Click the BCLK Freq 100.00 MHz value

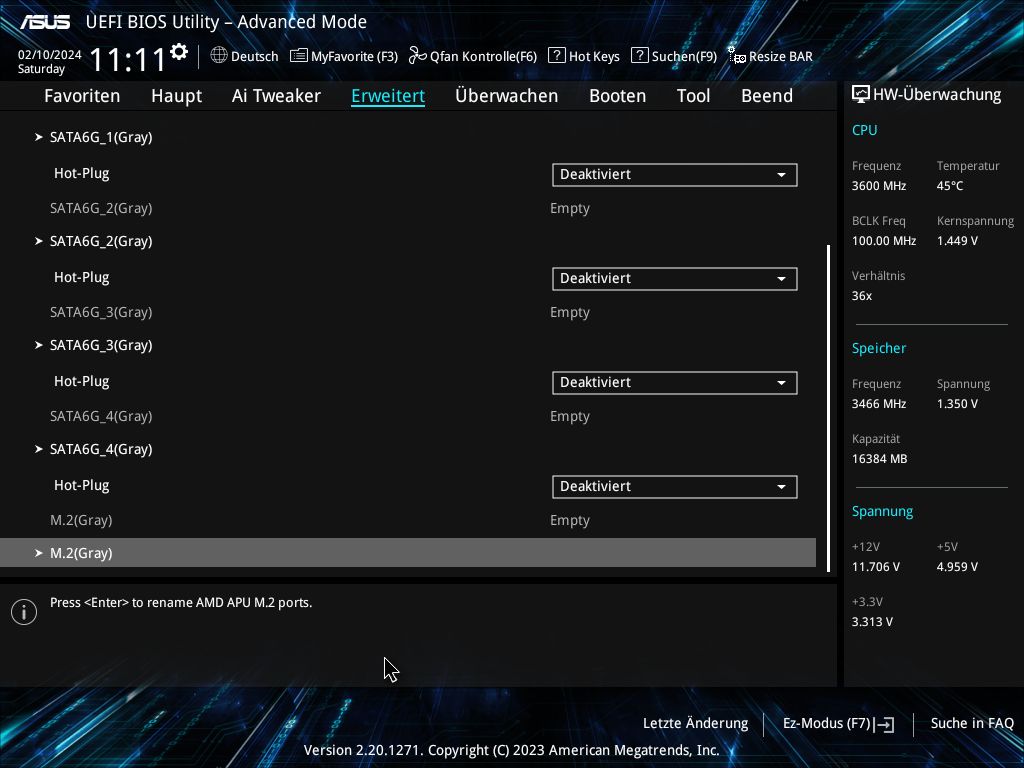pyautogui.click(x=884, y=241)
